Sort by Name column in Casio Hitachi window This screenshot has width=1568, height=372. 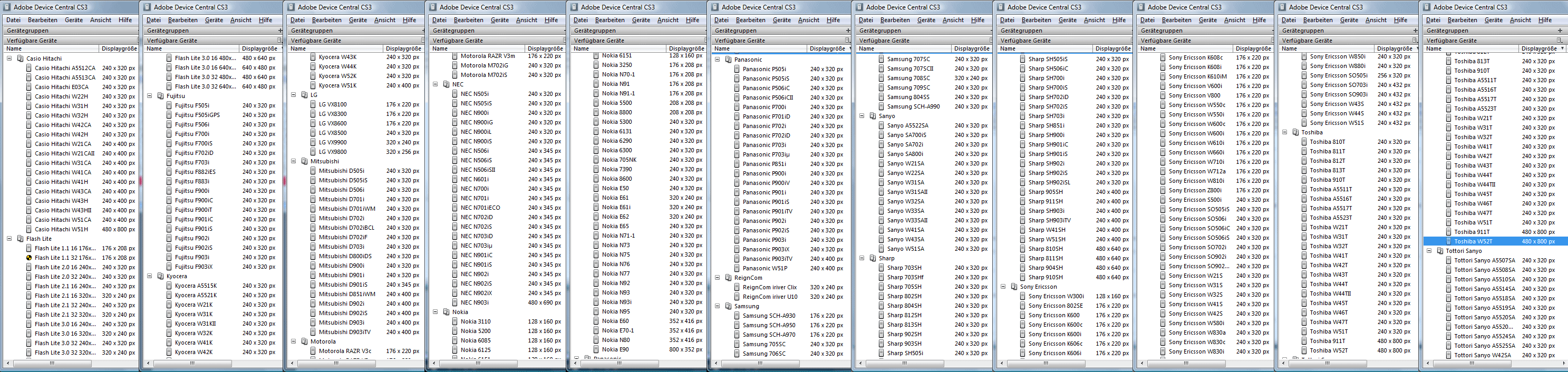(x=51, y=48)
